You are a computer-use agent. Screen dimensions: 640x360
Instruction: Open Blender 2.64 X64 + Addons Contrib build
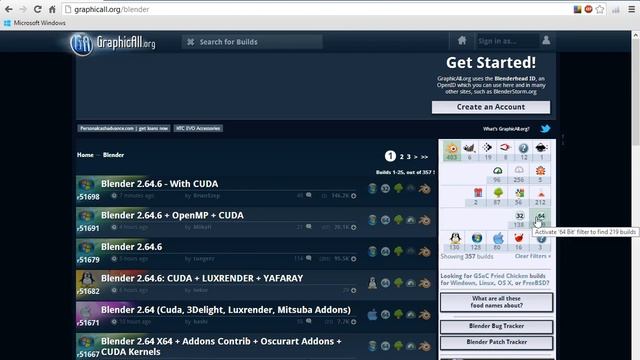222,347
